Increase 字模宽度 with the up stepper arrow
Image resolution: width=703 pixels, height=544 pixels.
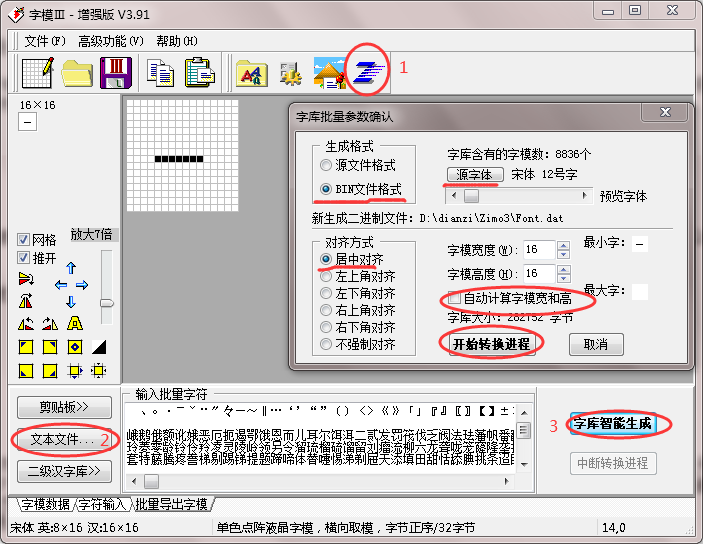(x=564, y=245)
